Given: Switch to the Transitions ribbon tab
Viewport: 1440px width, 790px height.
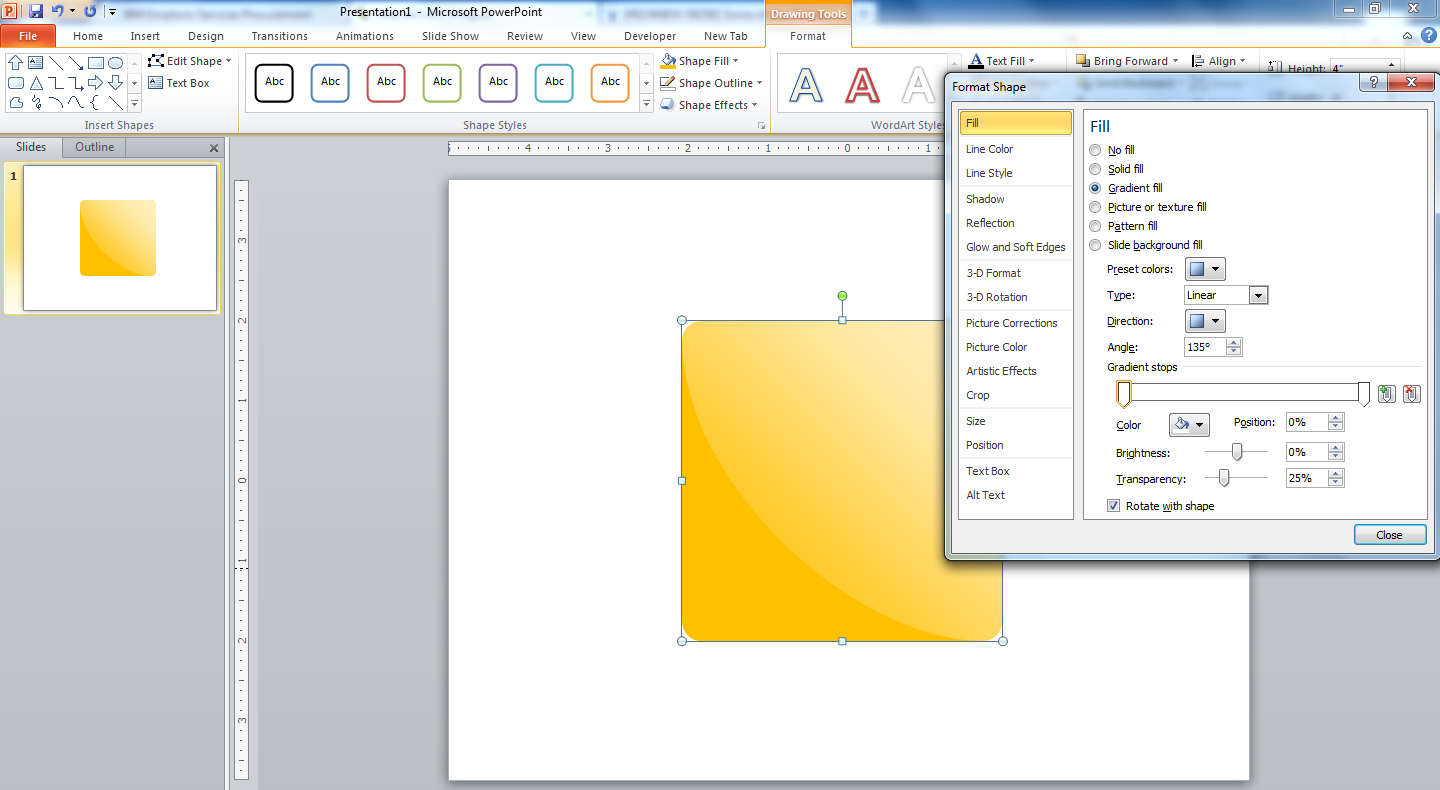Looking at the screenshot, I should (x=280, y=36).
